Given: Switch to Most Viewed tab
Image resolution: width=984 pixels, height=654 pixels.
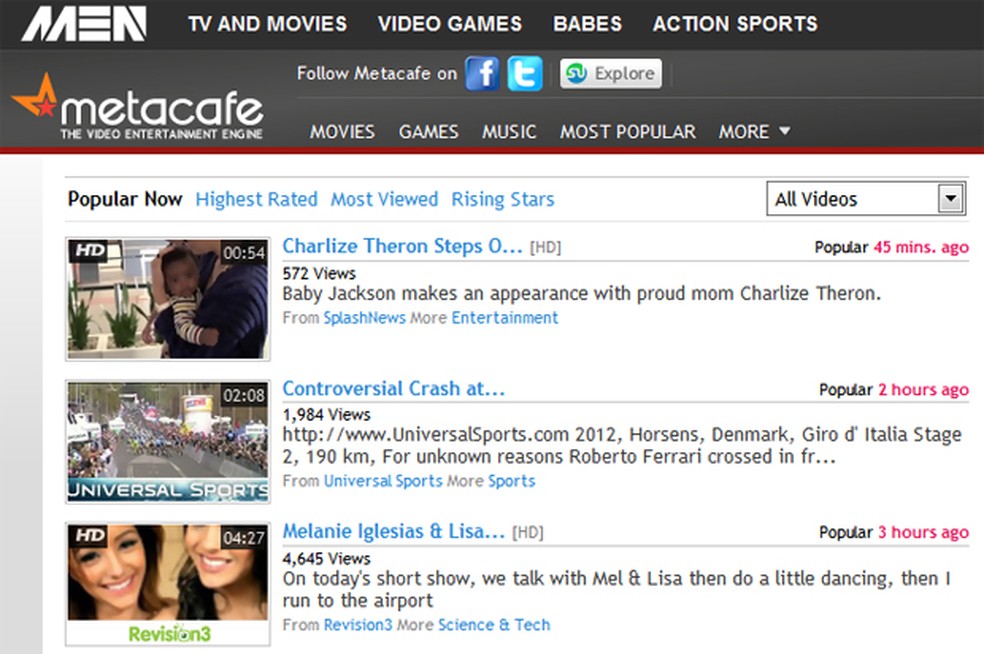Looking at the screenshot, I should coord(384,200).
